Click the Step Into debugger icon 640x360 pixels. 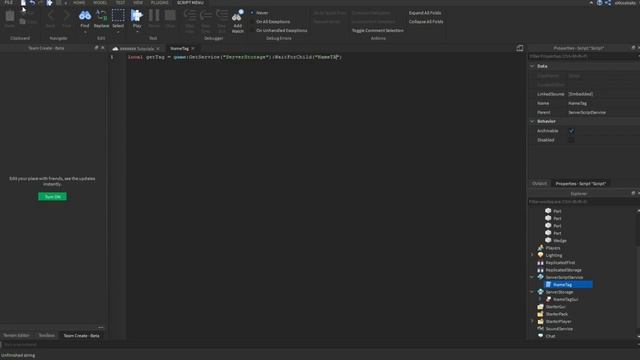[189, 20]
